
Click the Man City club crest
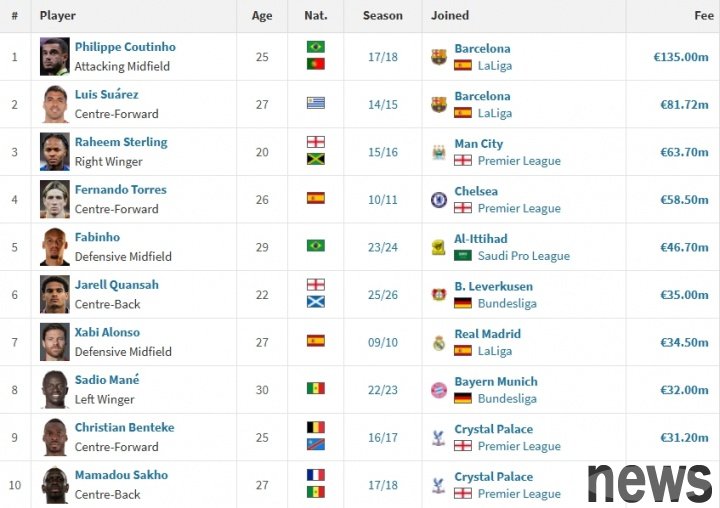(439, 152)
